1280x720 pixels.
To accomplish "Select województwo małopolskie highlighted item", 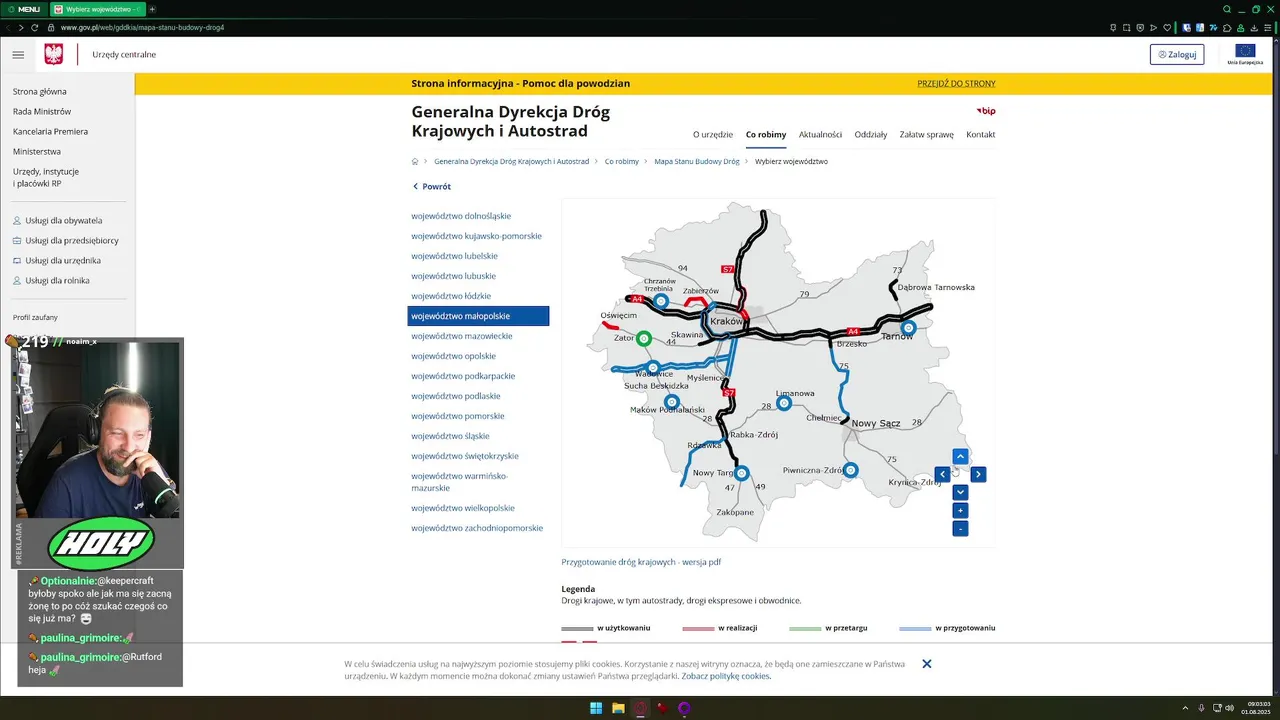I will pyautogui.click(x=478, y=316).
